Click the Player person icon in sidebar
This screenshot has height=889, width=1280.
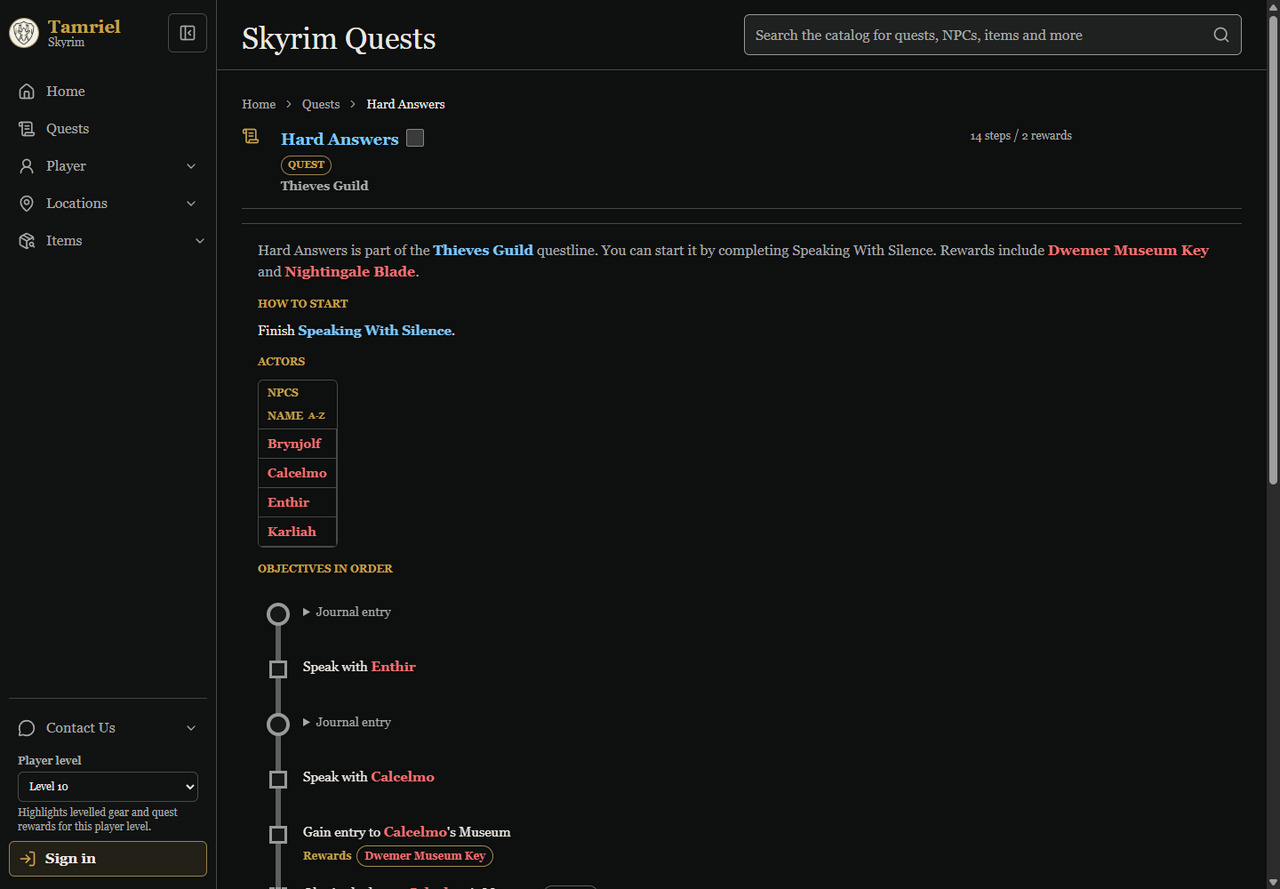coord(27,166)
